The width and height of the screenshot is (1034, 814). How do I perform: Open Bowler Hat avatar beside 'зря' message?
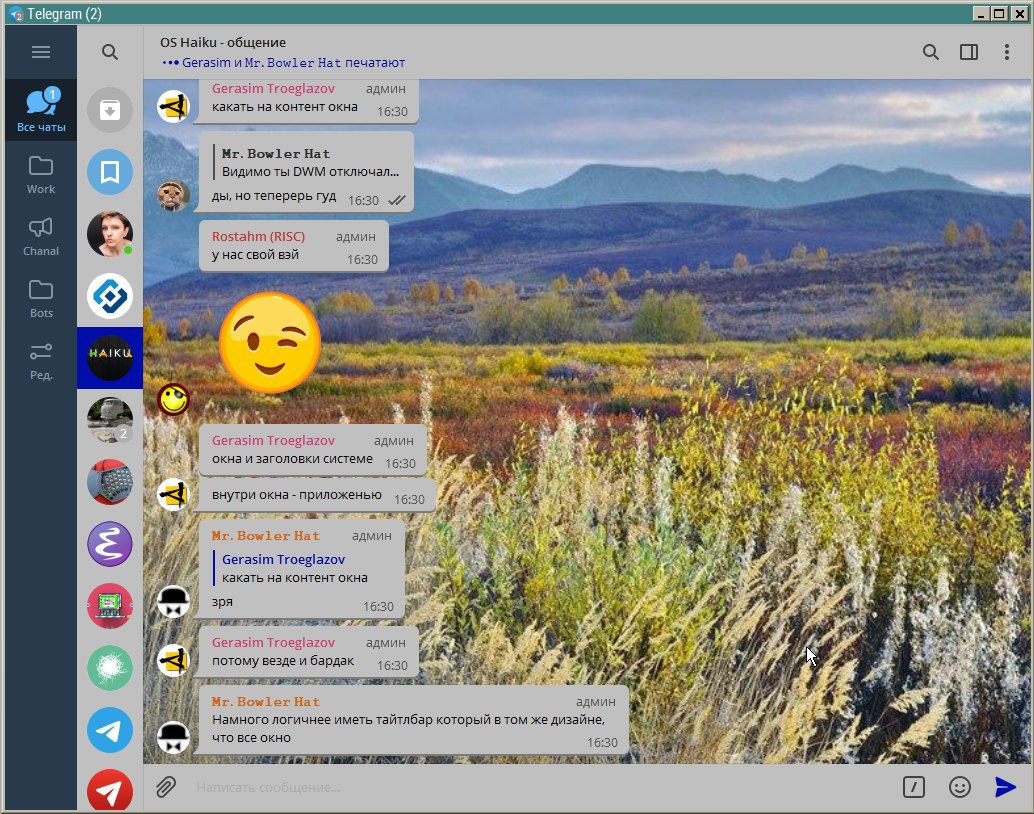(173, 602)
